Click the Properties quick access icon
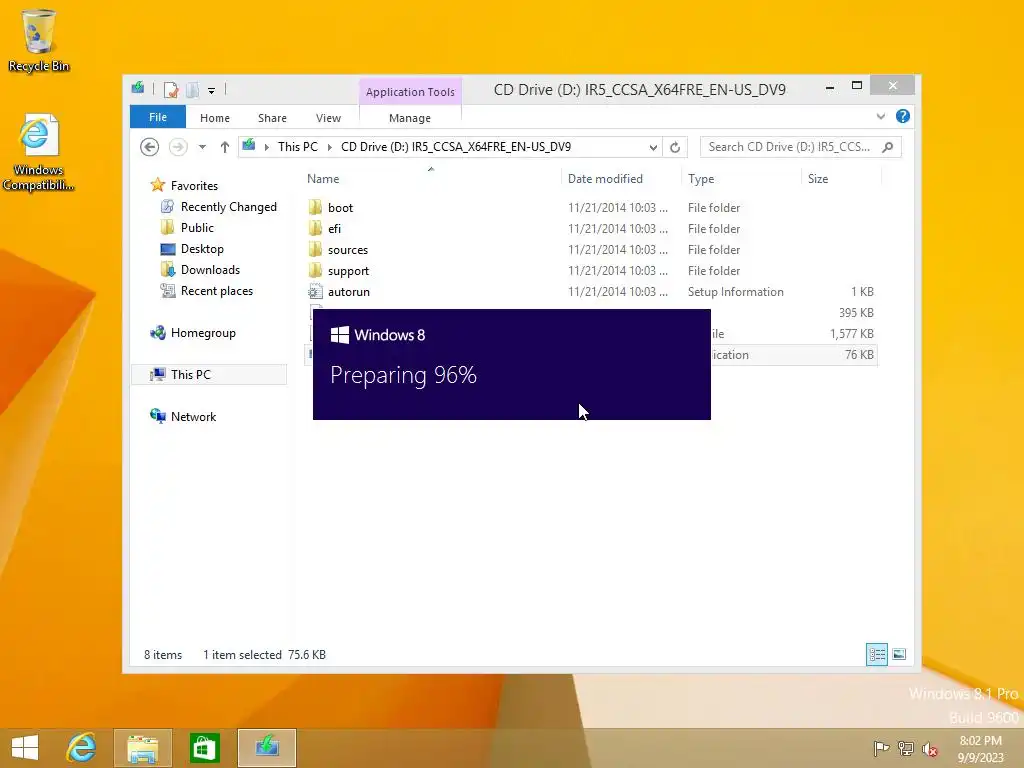1024x768 pixels. coord(171,90)
